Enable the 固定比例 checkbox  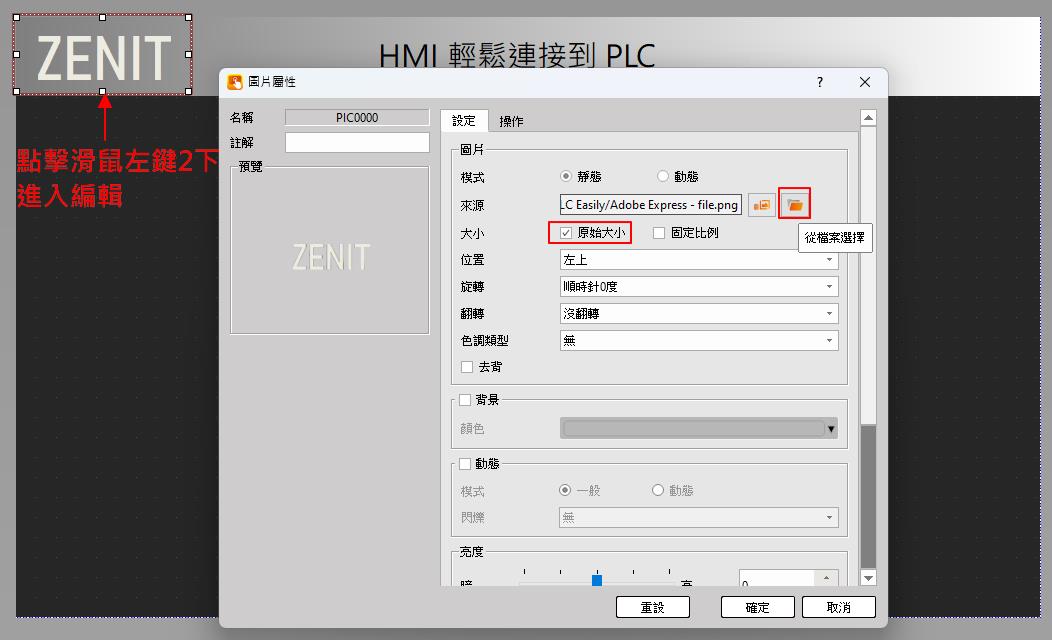click(659, 233)
